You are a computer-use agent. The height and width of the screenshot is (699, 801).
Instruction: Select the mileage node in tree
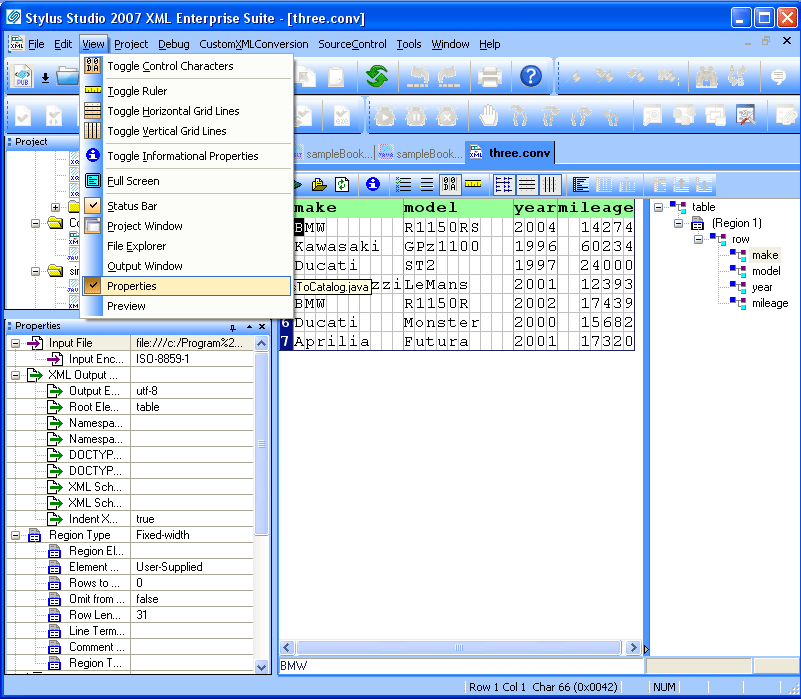[x=769, y=303]
